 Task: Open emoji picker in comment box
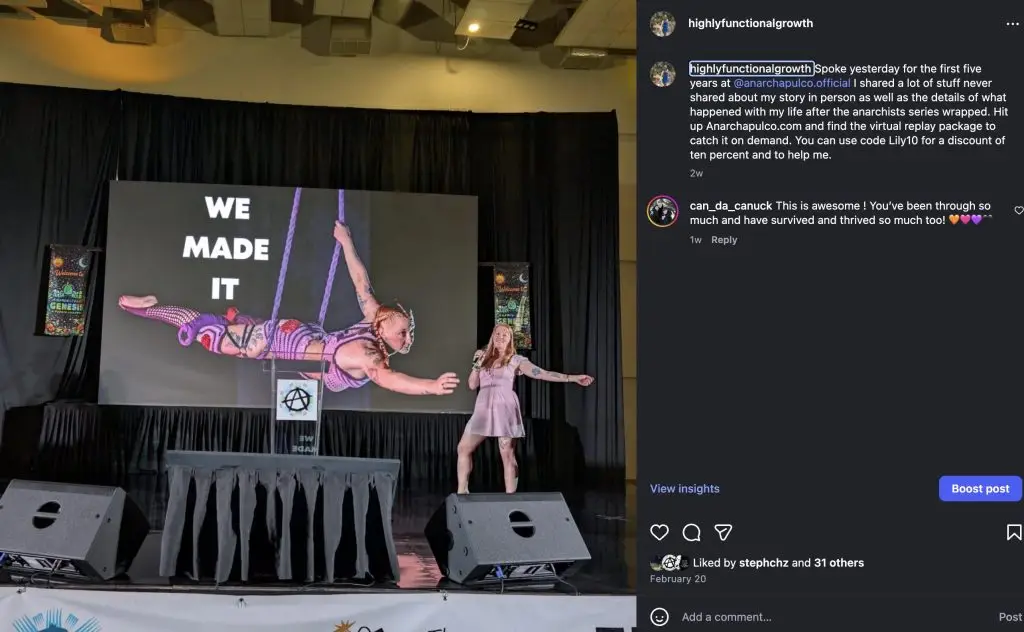click(659, 616)
